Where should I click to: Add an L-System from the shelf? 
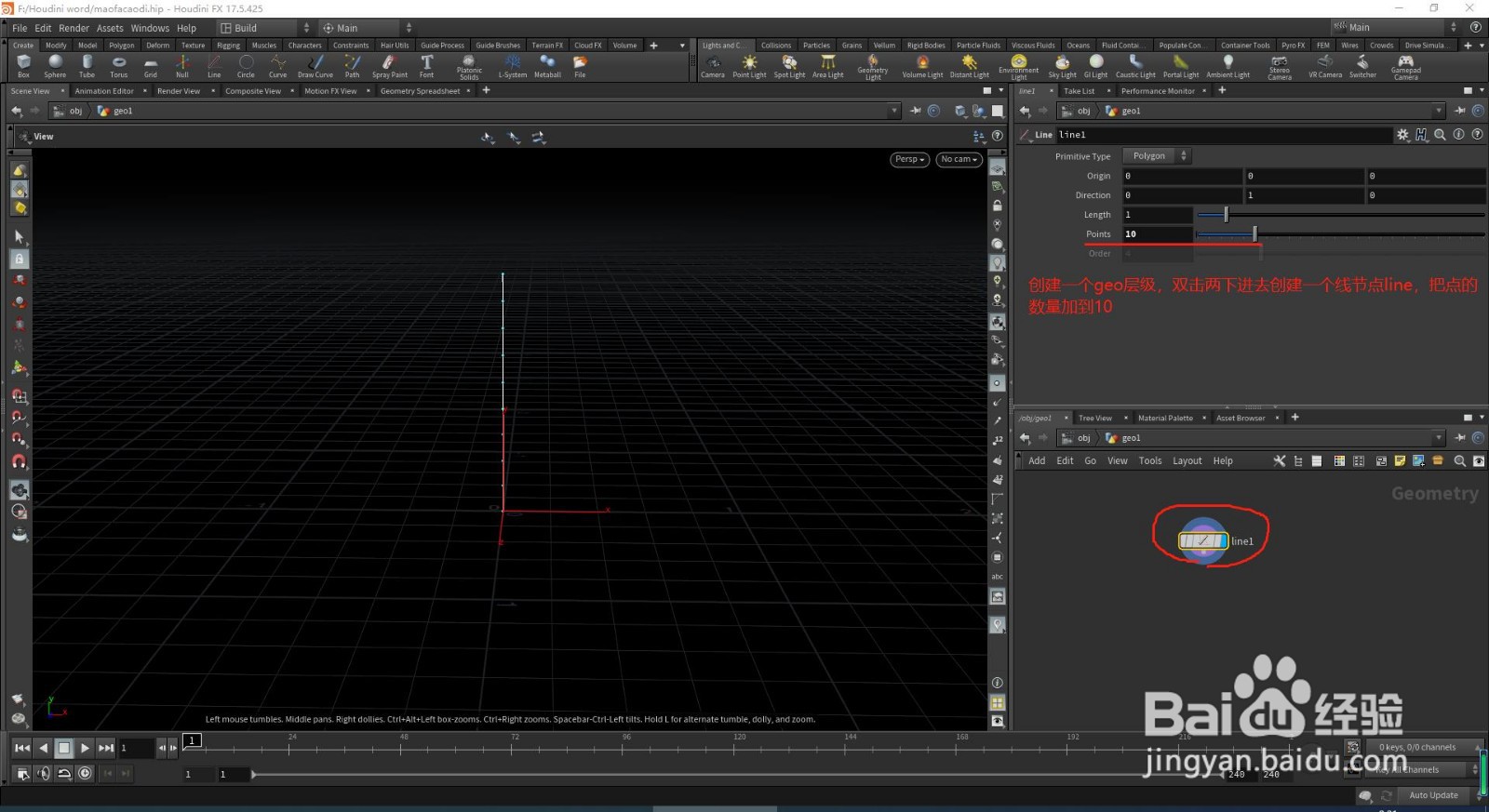pyautogui.click(x=512, y=66)
